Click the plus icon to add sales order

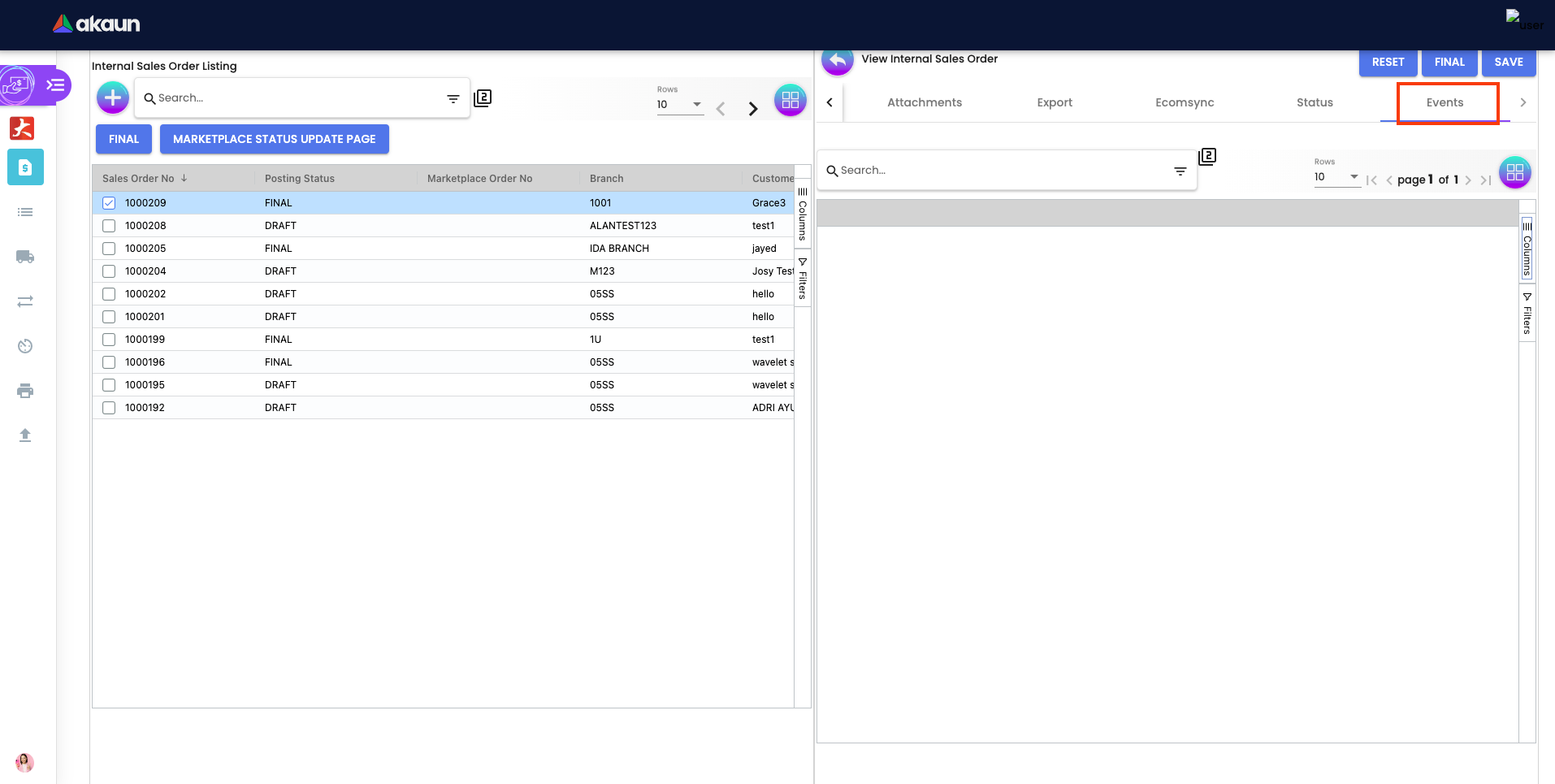(x=113, y=98)
